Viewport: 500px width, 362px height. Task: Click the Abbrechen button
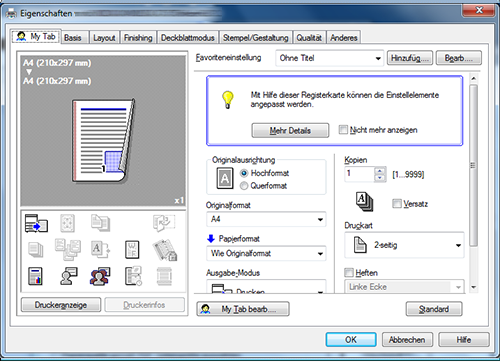tap(407, 340)
